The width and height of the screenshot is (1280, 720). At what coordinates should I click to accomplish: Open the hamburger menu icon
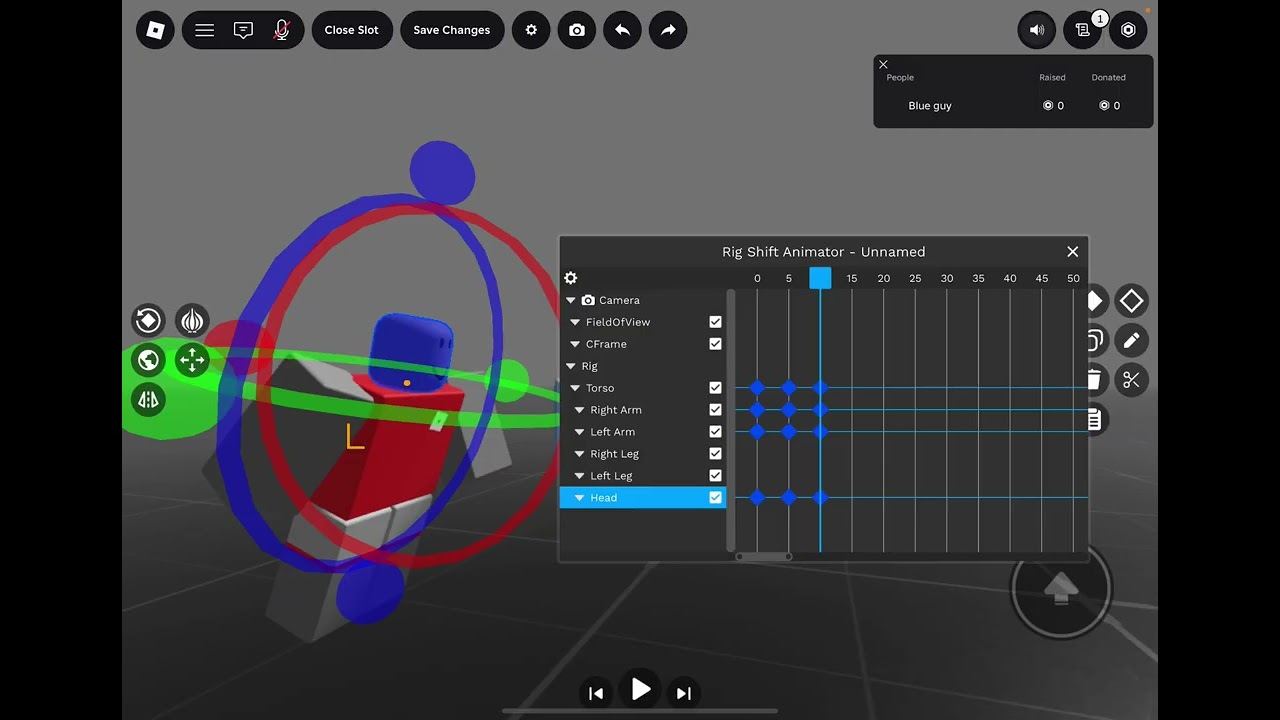204,30
